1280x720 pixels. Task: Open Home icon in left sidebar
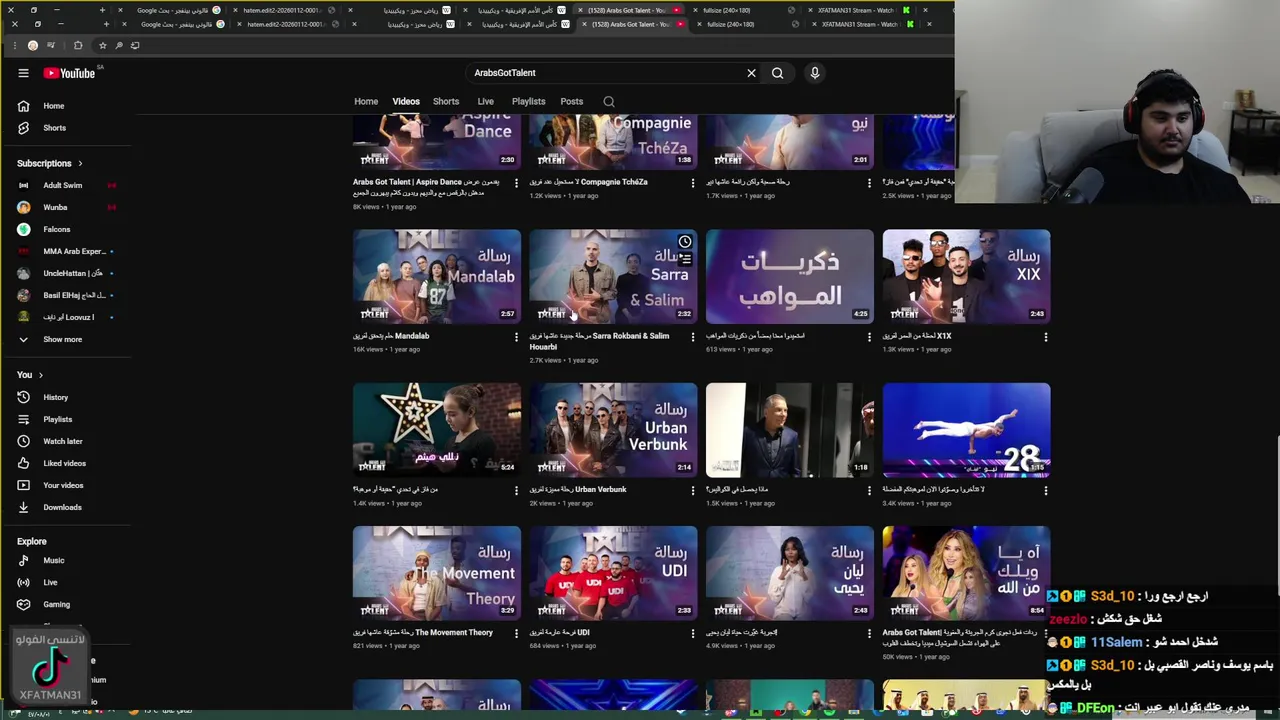(x=23, y=106)
